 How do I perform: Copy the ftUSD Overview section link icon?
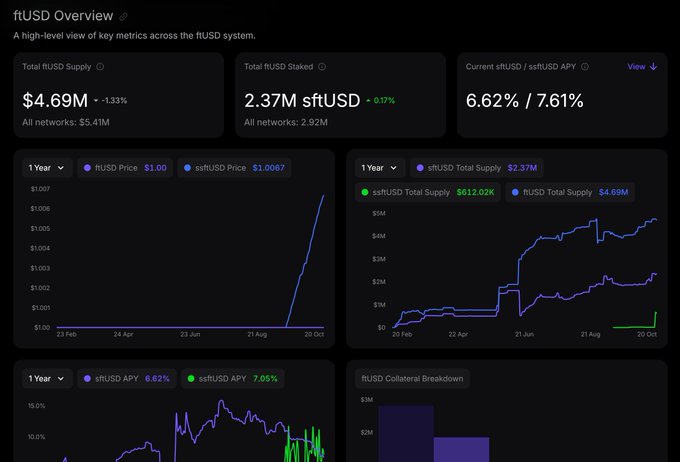[x=123, y=16]
